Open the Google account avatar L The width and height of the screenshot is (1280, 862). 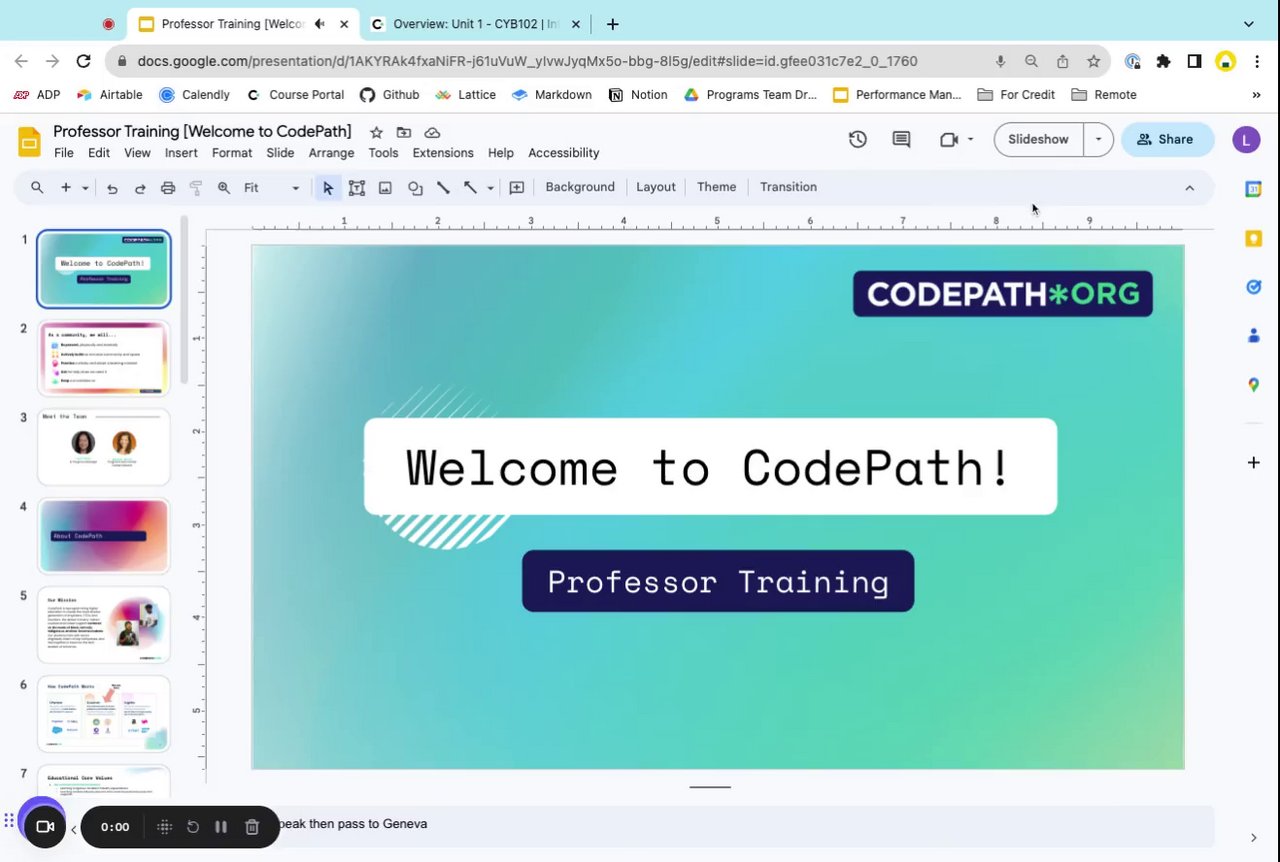tap(1246, 140)
